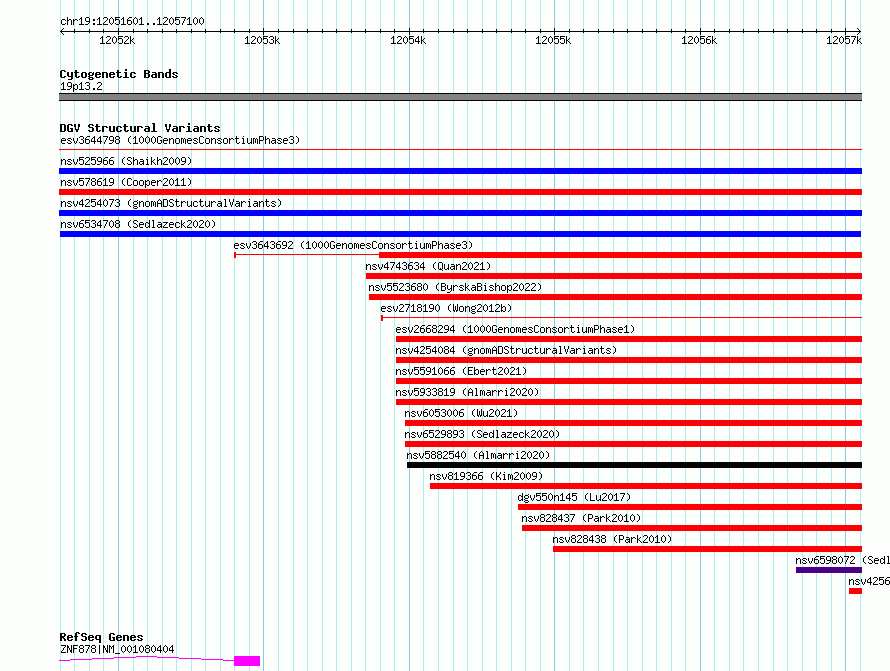Click the 19p13.2 band label
This screenshot has height=671, width=890.
click(81, 86)
